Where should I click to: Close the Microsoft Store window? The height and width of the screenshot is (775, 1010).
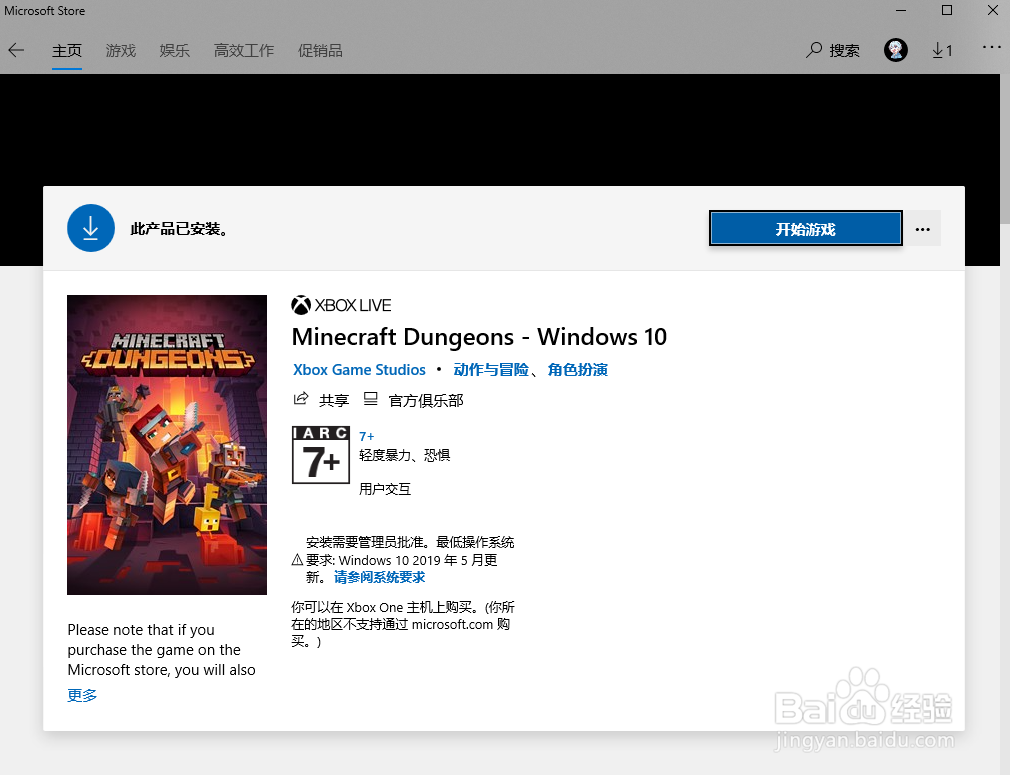993,10
